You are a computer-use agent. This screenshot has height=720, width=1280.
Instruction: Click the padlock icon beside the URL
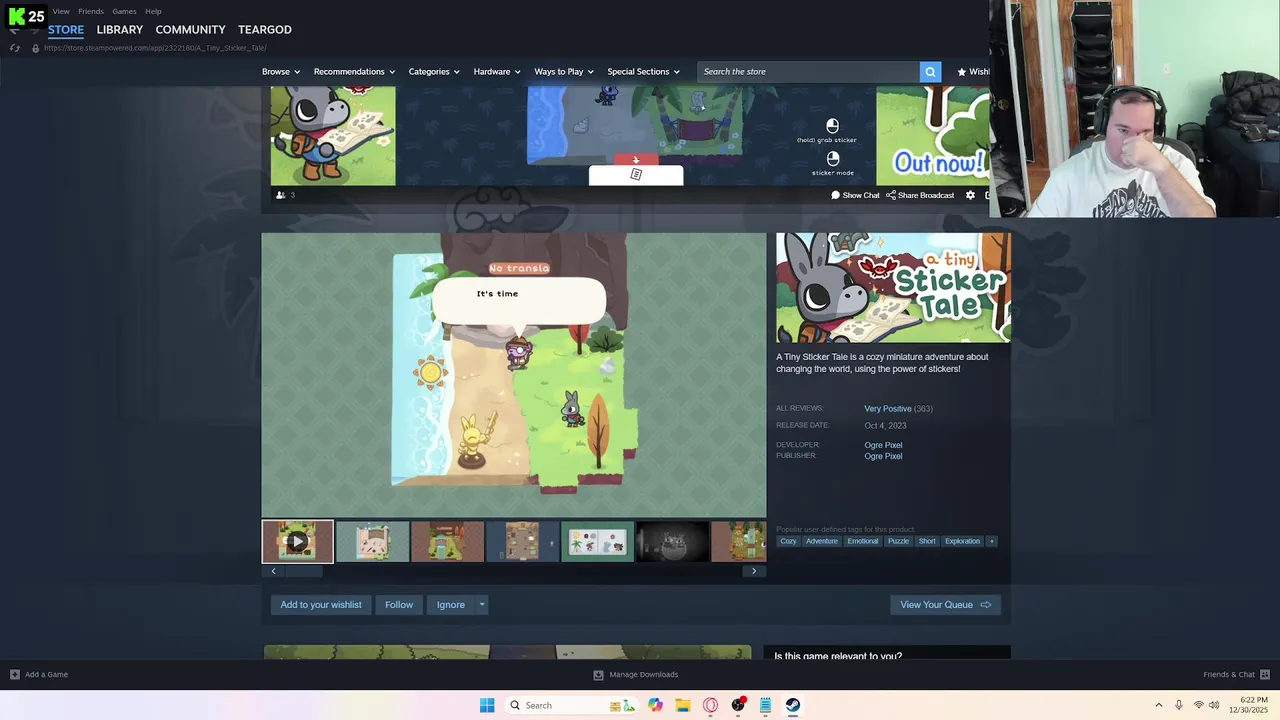(x=35, y=48)
